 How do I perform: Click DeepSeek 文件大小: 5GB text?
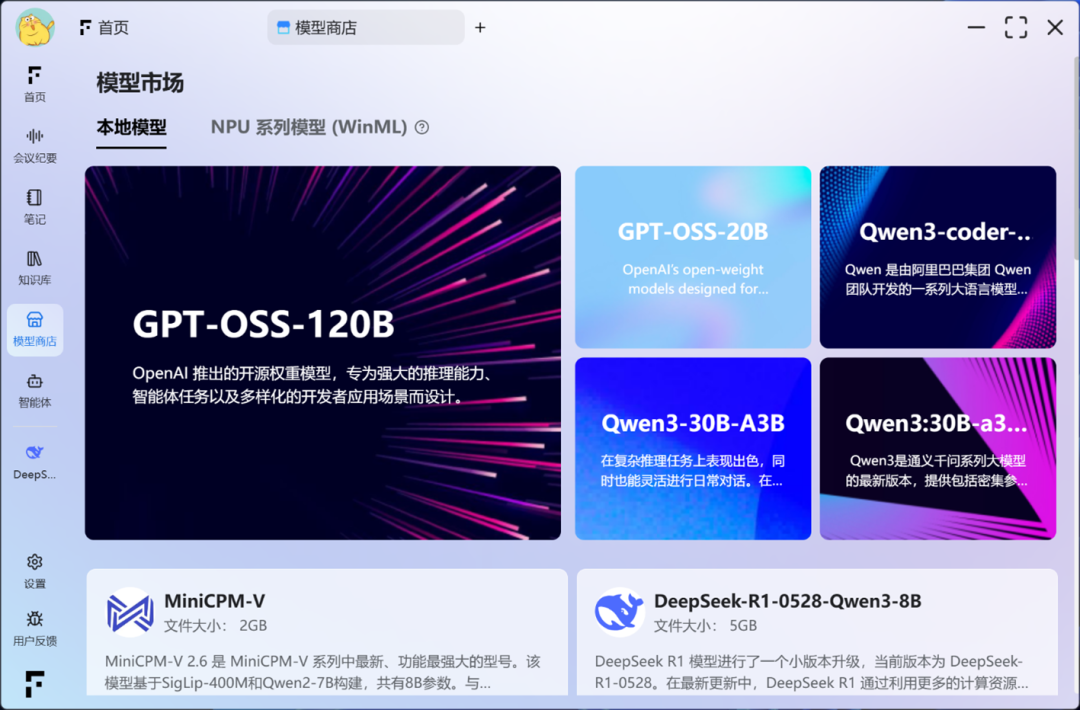click(x=705, y=625)
